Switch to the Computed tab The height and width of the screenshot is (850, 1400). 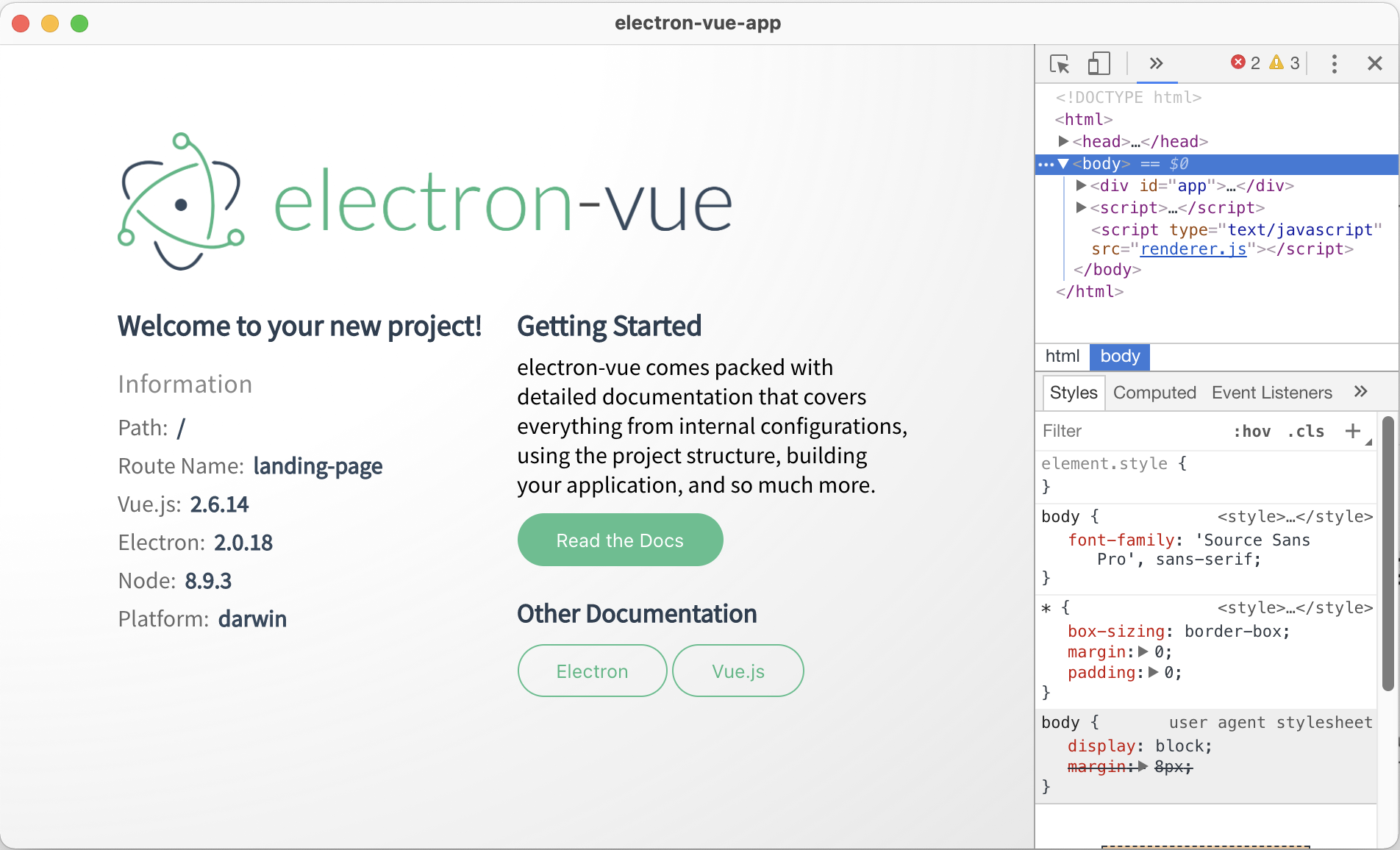[1154, 393]
